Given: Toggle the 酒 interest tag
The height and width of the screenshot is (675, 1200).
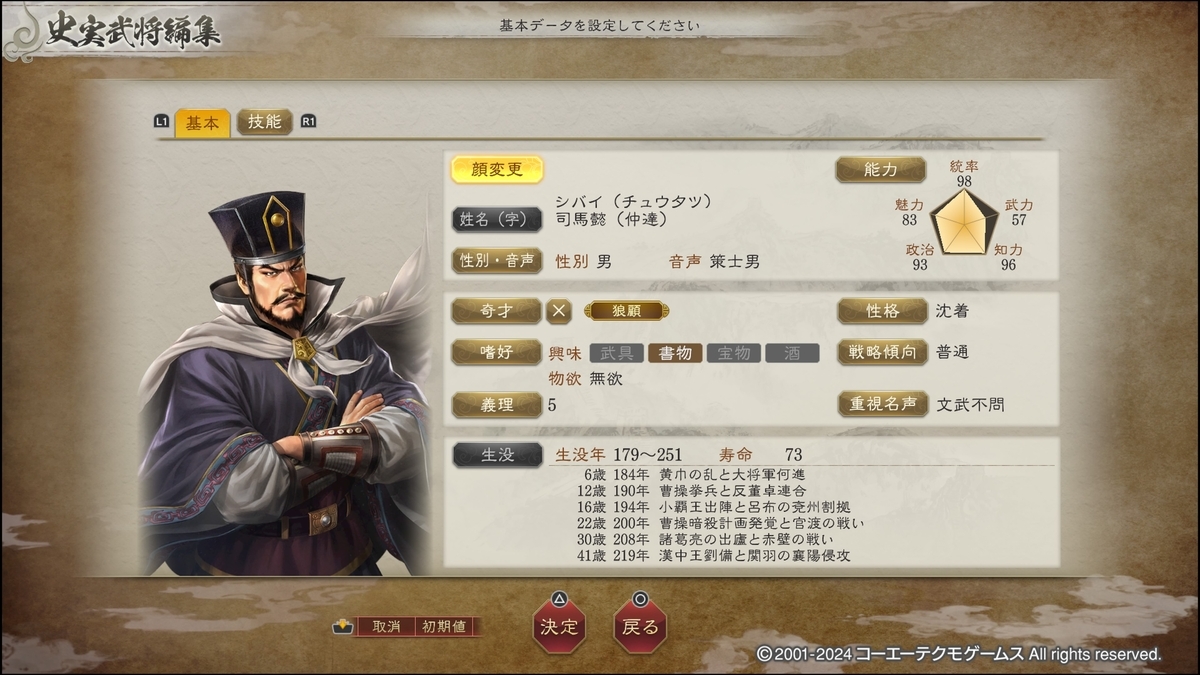Looking at the screenshot, I should pos(792,353).
